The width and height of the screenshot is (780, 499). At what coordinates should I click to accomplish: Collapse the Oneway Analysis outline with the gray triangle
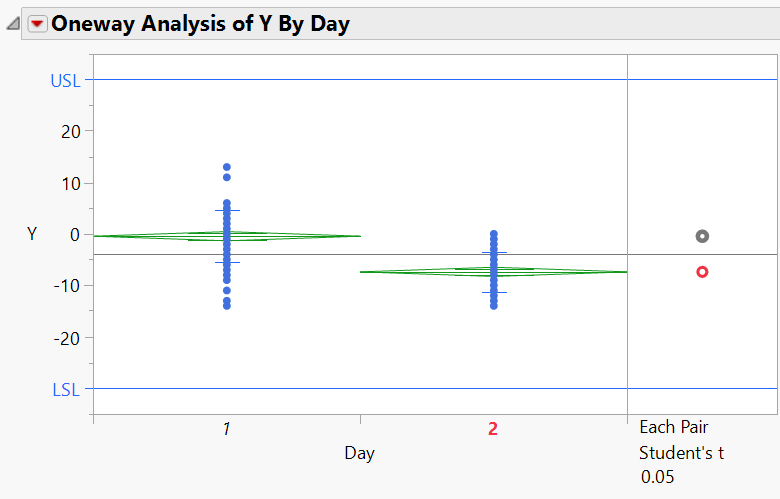[13, 25]
